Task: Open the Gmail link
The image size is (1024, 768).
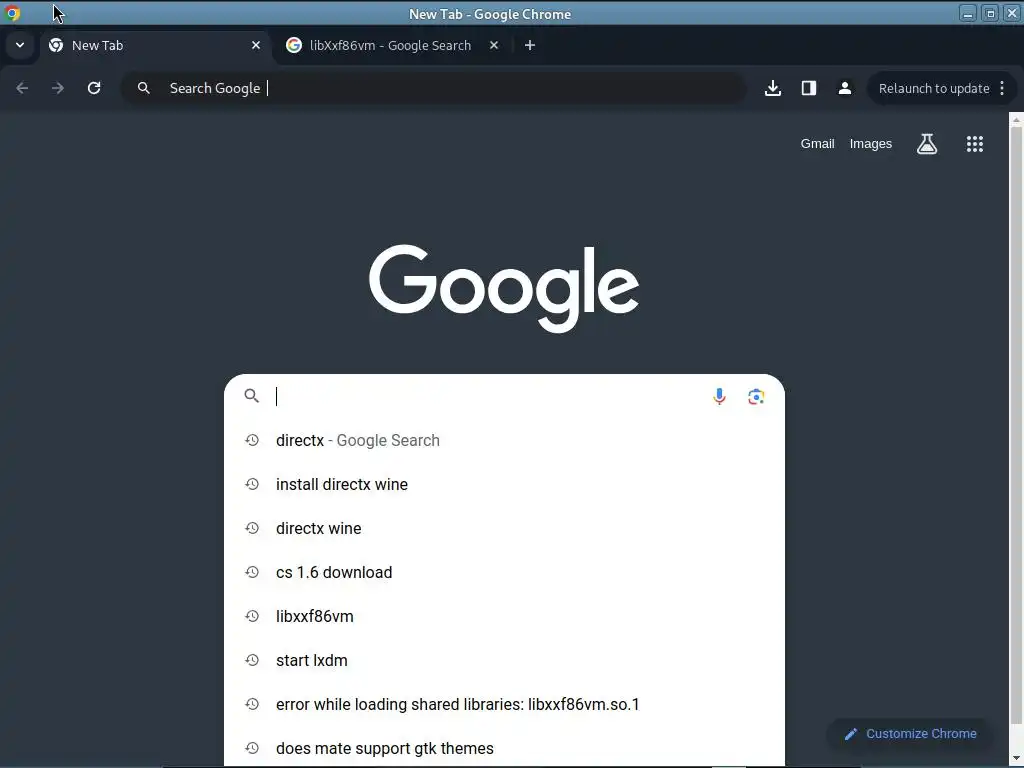Action: click(x=817, y=144)
